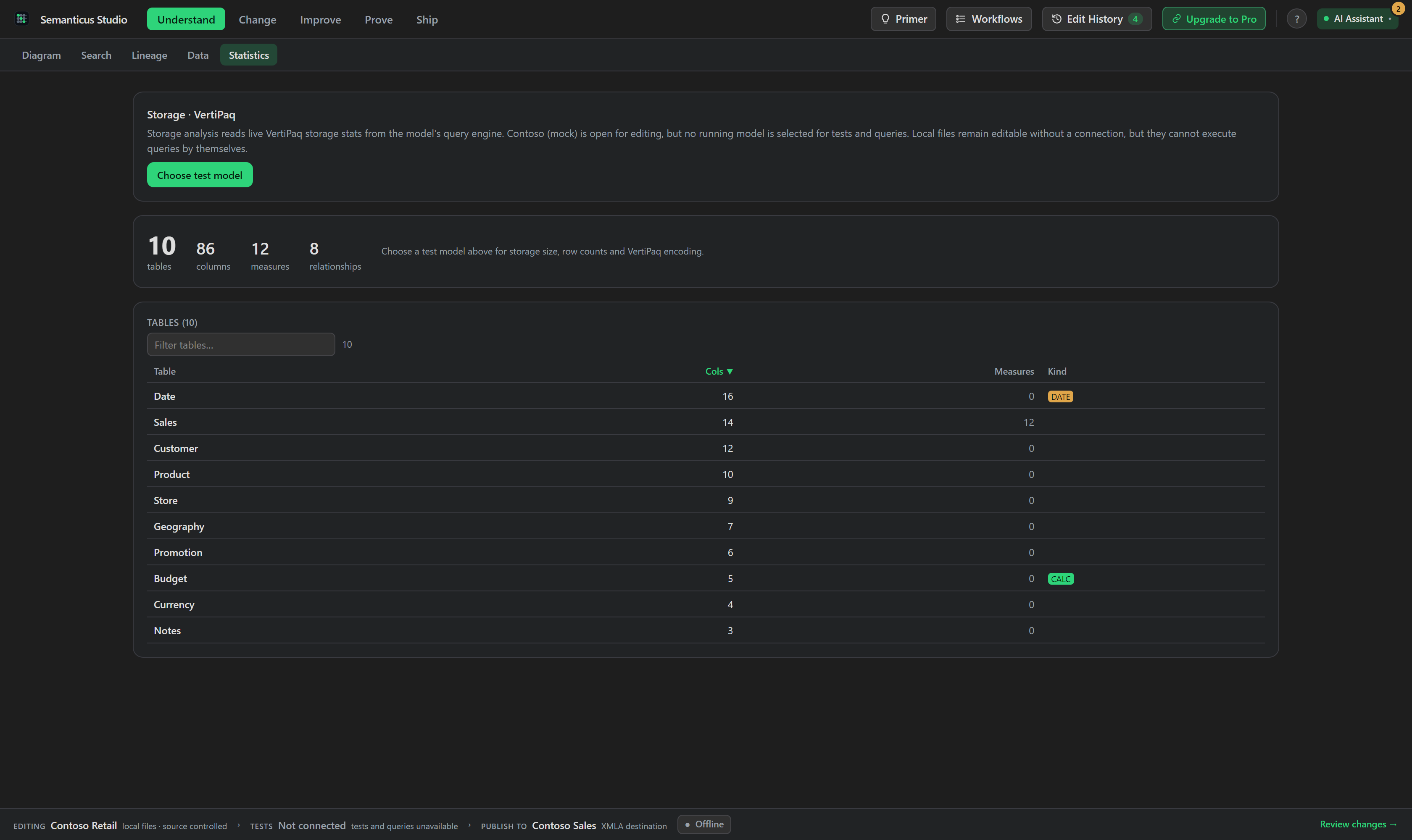This screenshot has width=1412, height=840.
Task: Focus the Filter tables input
Action: pos(241,344)
